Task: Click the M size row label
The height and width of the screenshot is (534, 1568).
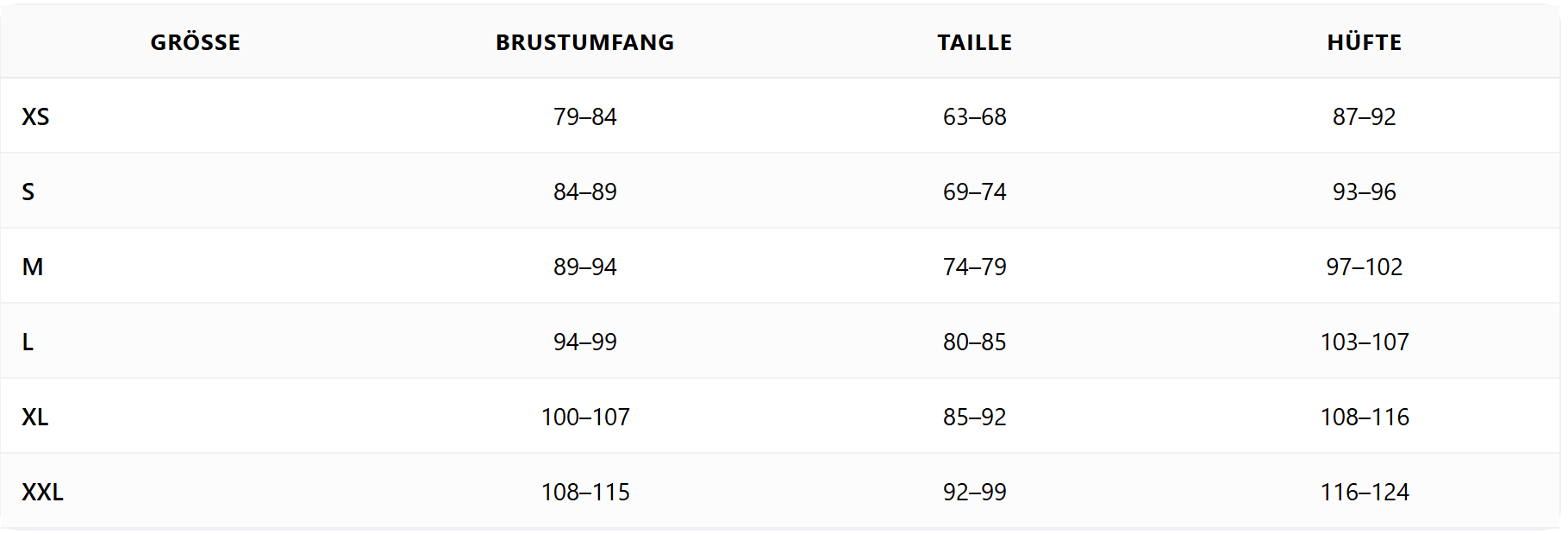Action: point(33,267)
